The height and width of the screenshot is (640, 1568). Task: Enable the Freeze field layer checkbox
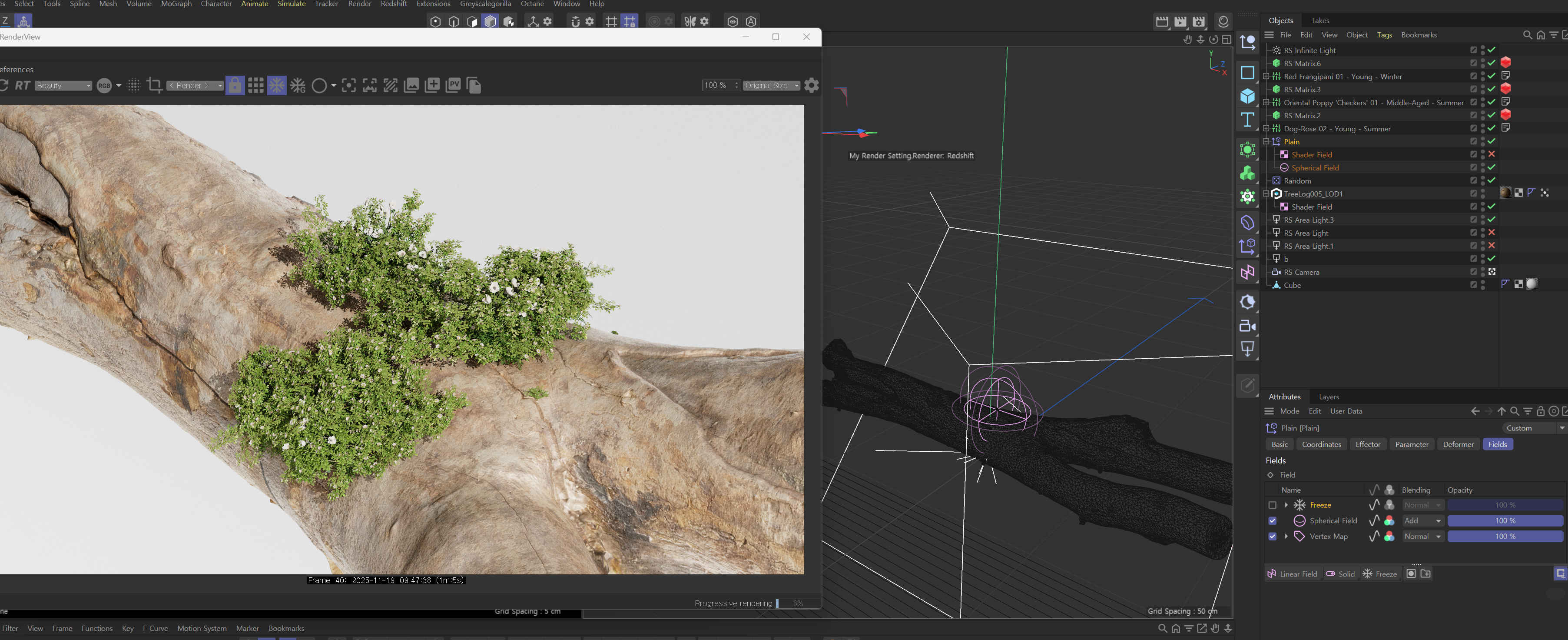click(1272, 505)
